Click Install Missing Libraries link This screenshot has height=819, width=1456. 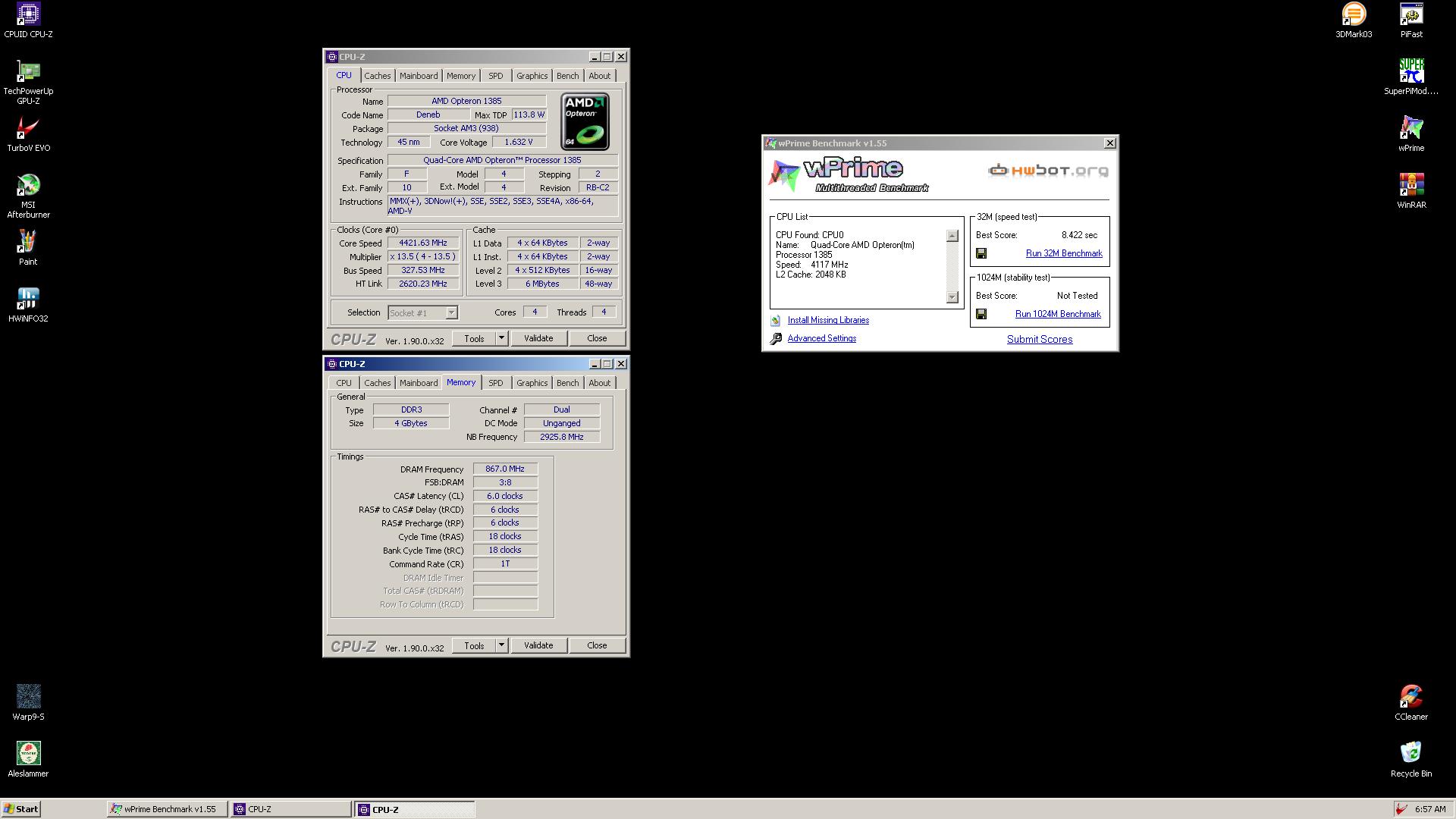coord(828,320)
